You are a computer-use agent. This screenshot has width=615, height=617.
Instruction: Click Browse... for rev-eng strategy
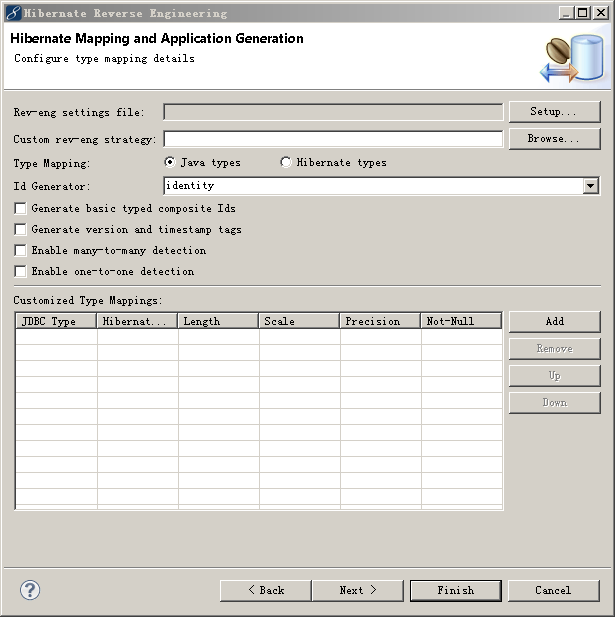[554, 139]
